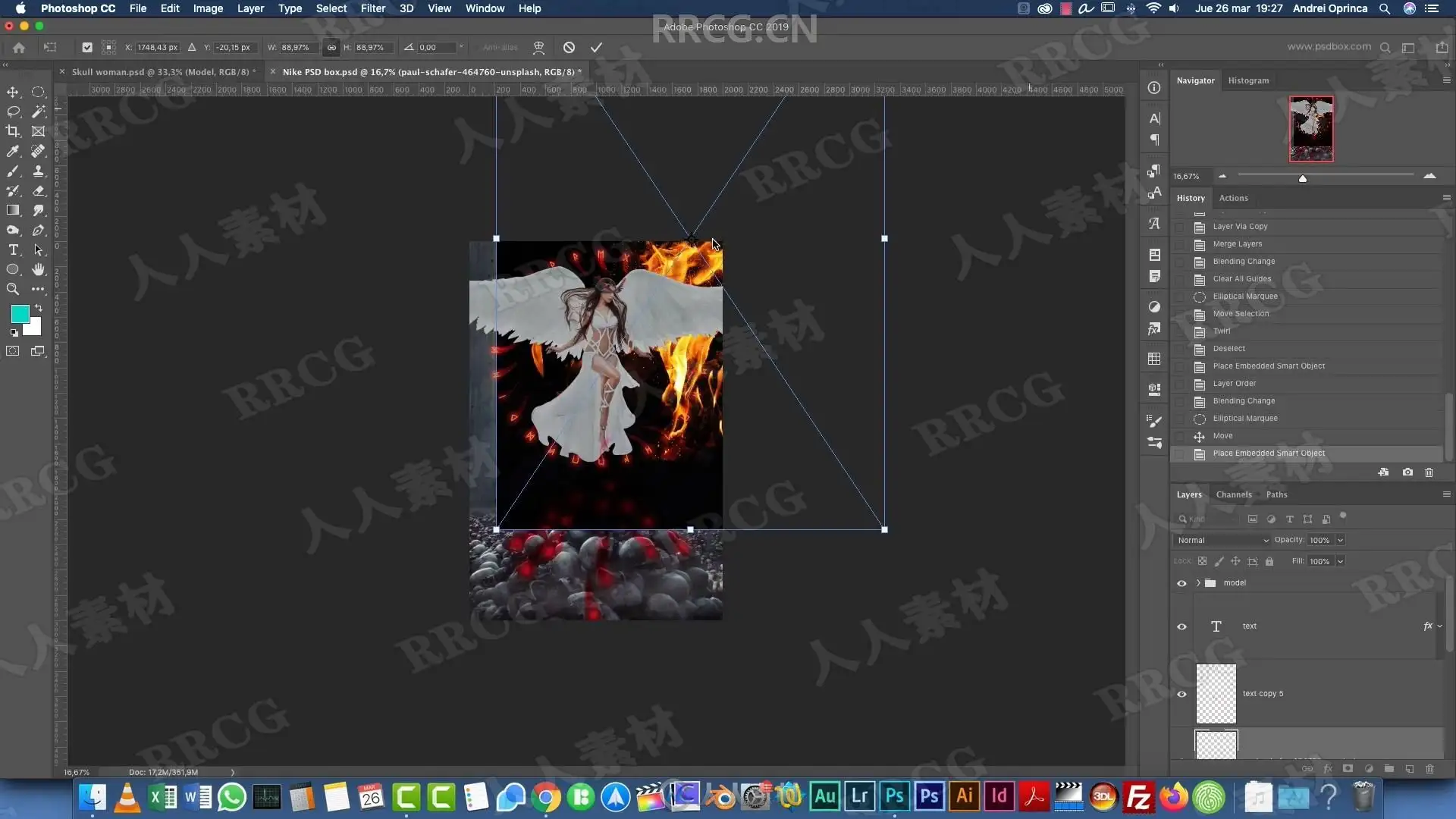The image size is (1456, 819).
Task: Toggle the width-height link constraint
Action: (x=331, y=47)
